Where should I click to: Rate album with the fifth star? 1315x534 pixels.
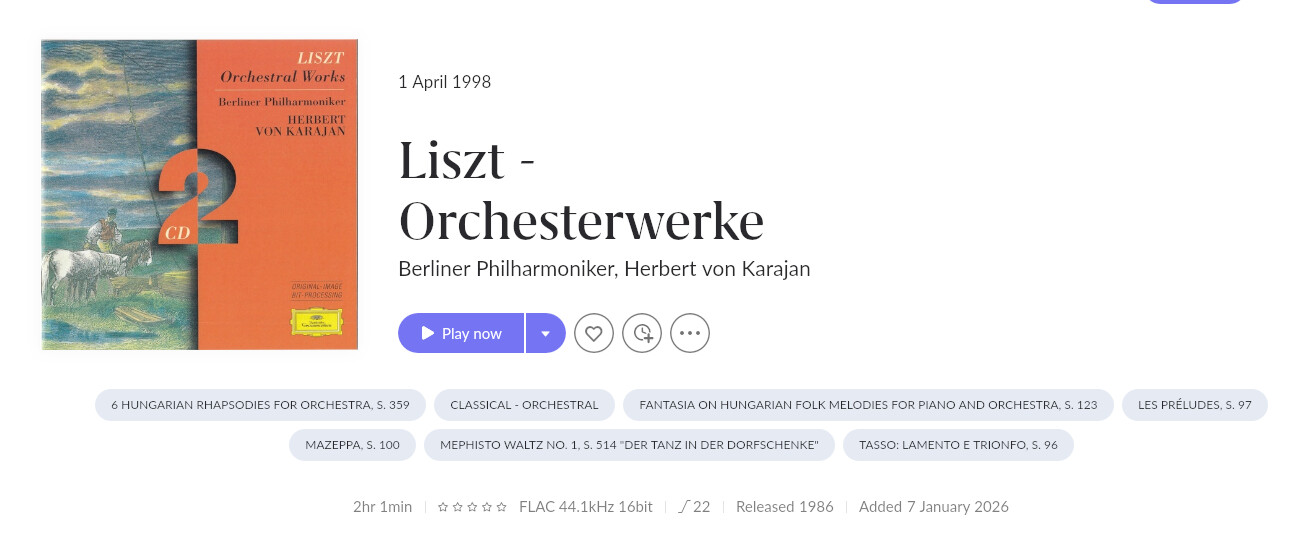click(502, 507)
